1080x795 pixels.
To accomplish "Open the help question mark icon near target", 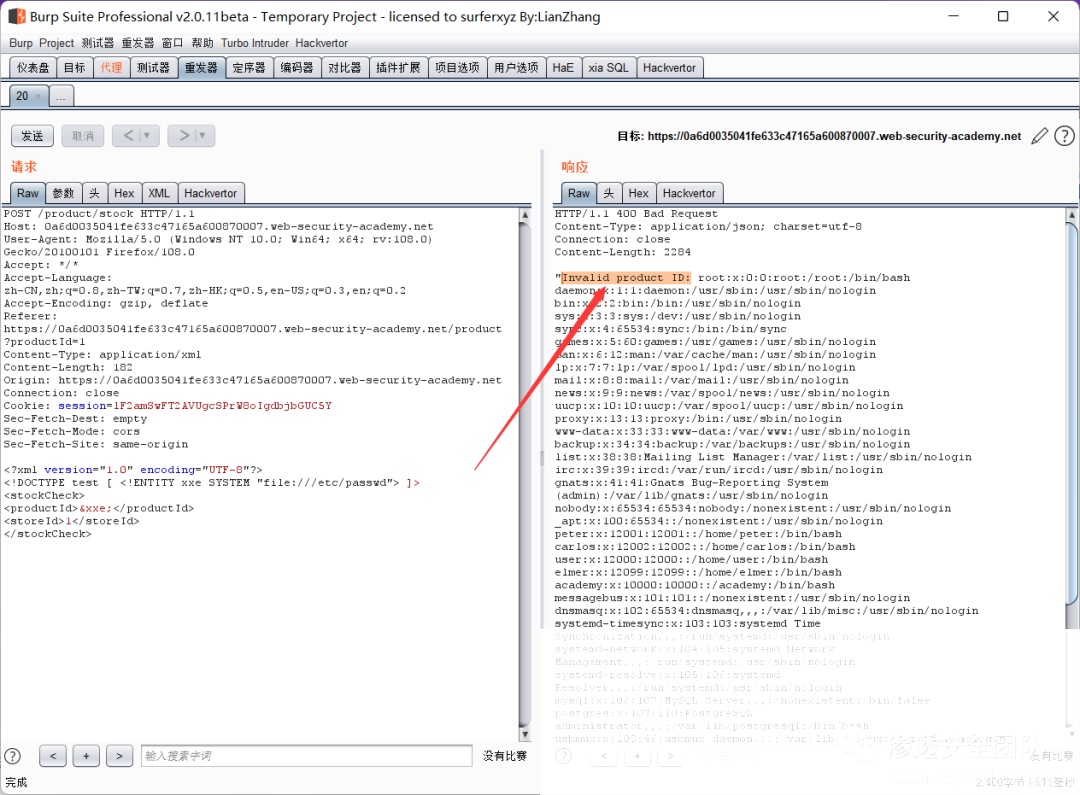I will point(1064,136).
